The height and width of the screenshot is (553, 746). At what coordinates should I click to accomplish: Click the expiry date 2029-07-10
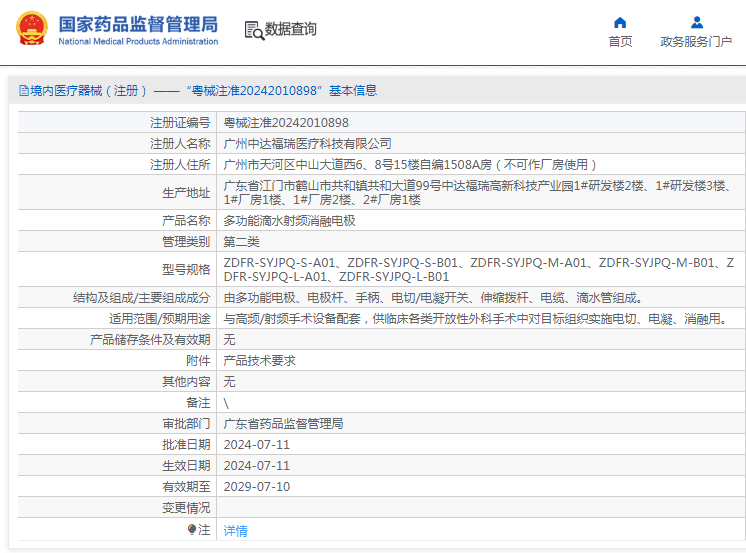click(256, 486)
